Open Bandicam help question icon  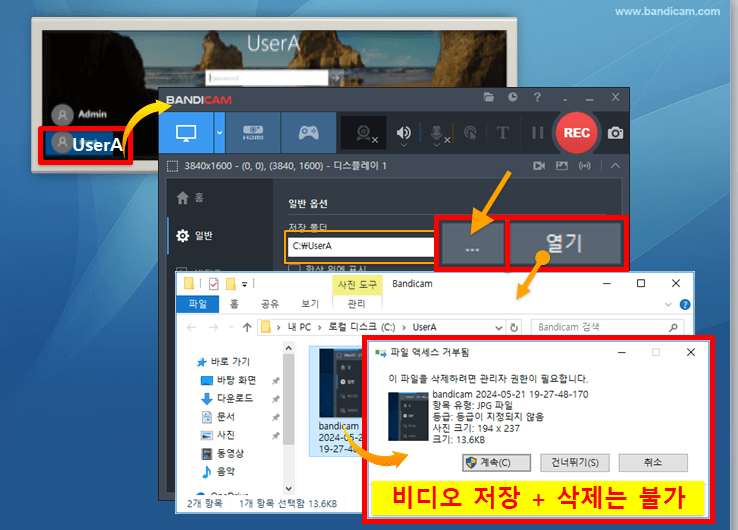coord(537,97)
